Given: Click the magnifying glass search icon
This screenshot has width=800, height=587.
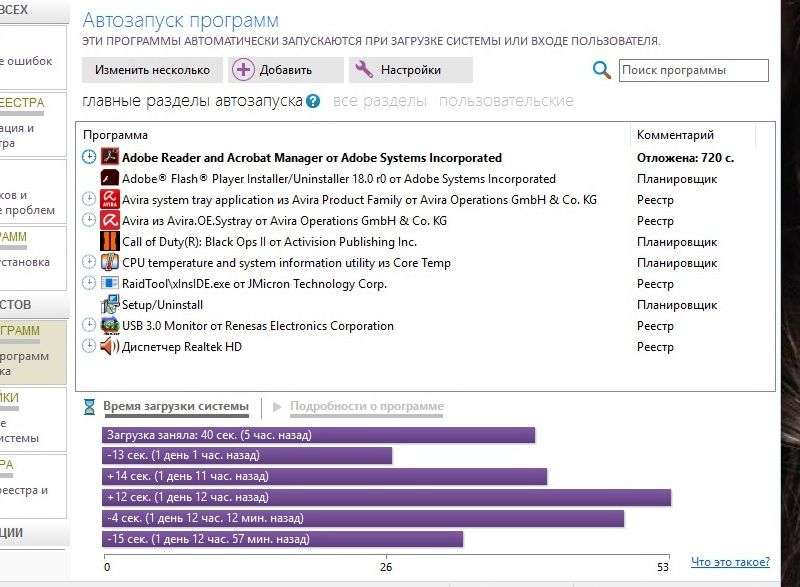Looking at the screenshot, I should (x=601, y=70).
